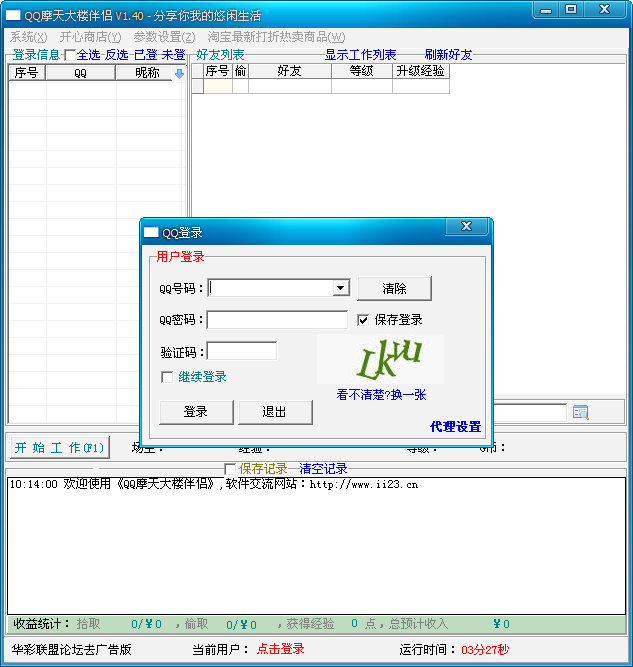The image size is (633, 667).
Task: Toggle the 保存登录 checkbox
Action: click(363, 320)
